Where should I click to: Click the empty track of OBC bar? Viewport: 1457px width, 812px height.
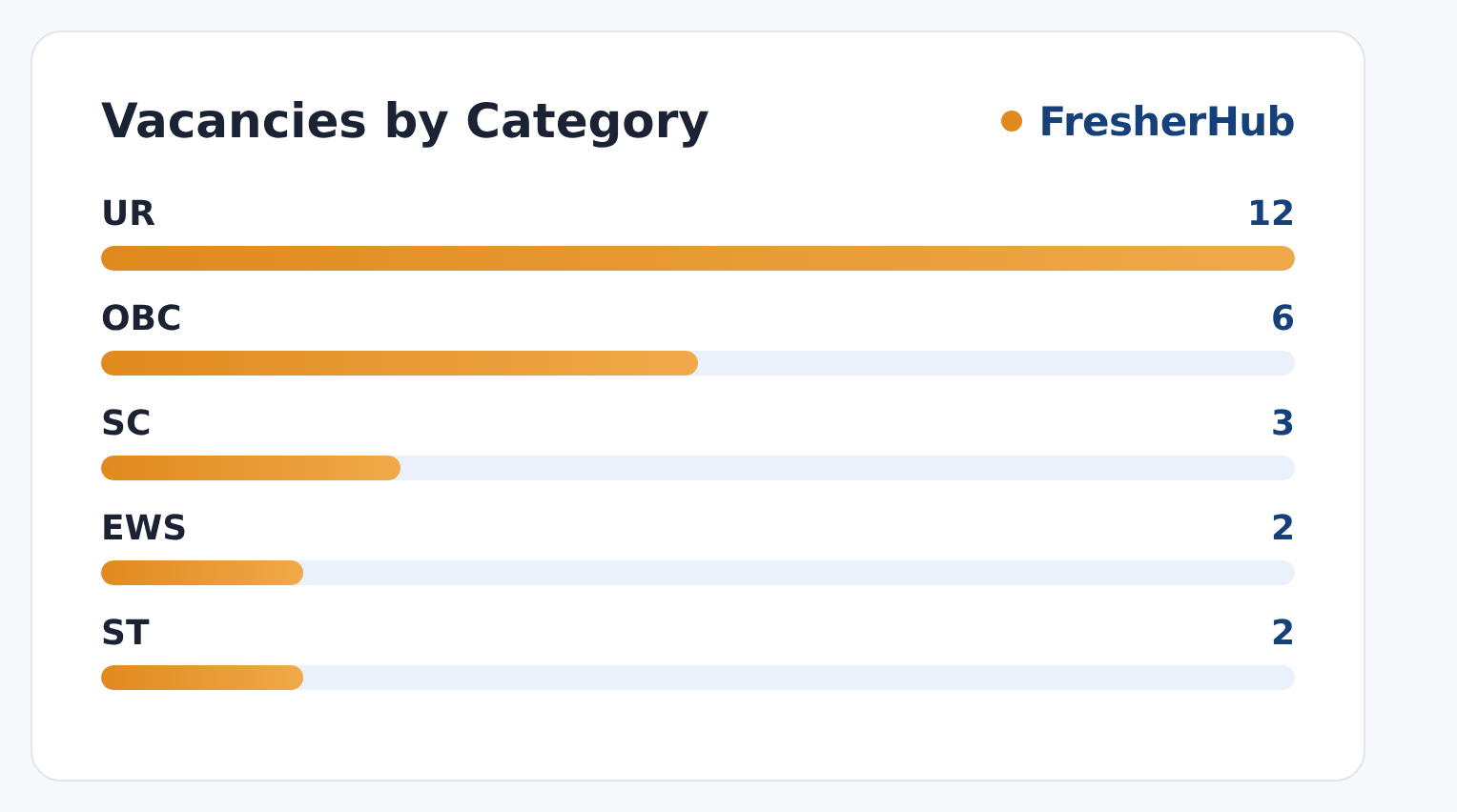point(996,363)
